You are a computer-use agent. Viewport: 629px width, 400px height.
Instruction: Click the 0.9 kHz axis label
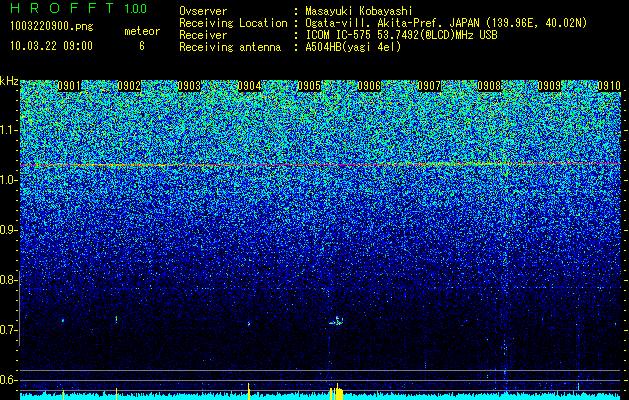tap(8, 230)
